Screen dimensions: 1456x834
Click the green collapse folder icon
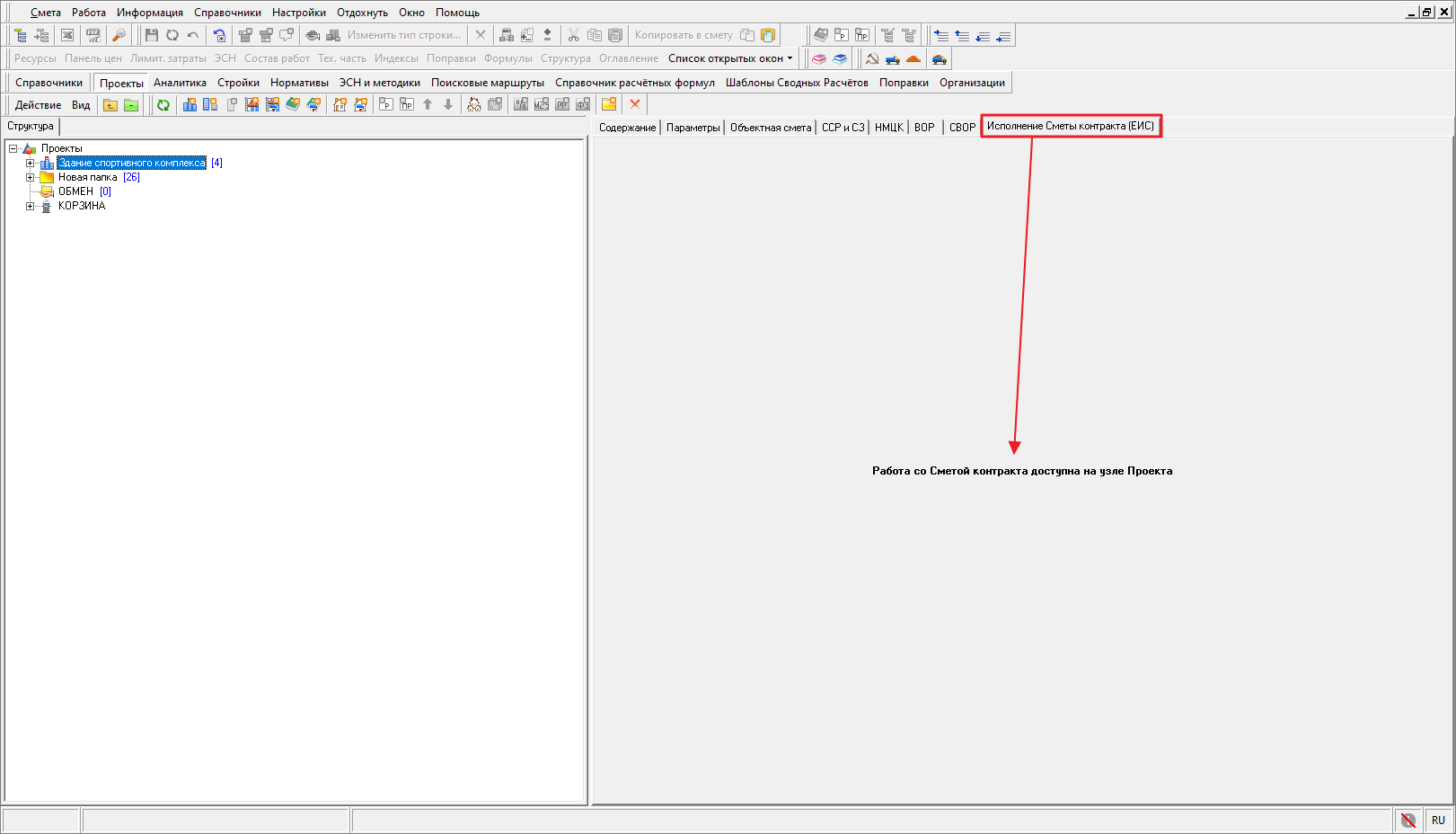tap(131, 105)
